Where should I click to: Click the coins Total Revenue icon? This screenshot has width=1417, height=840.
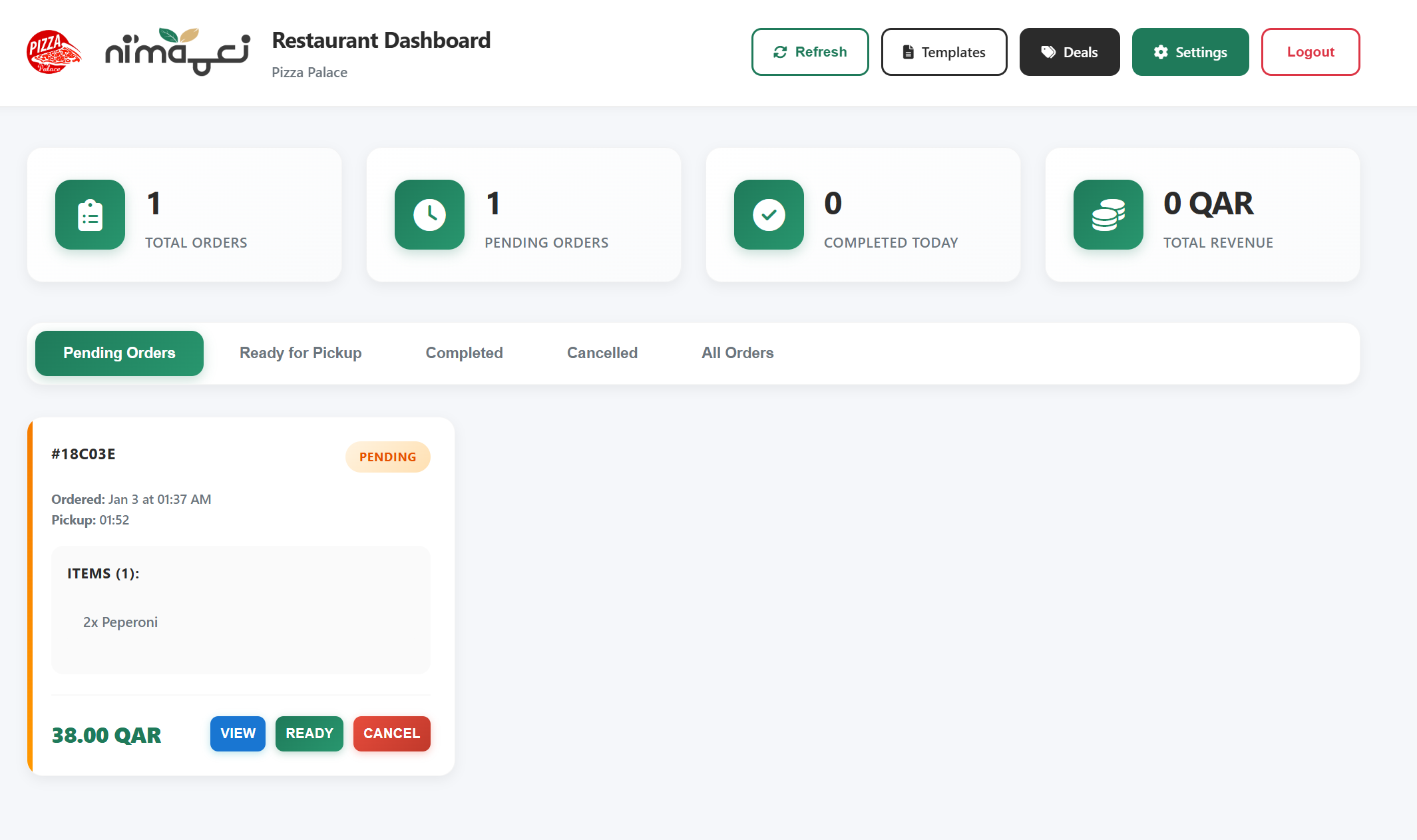coord(1109,215)
